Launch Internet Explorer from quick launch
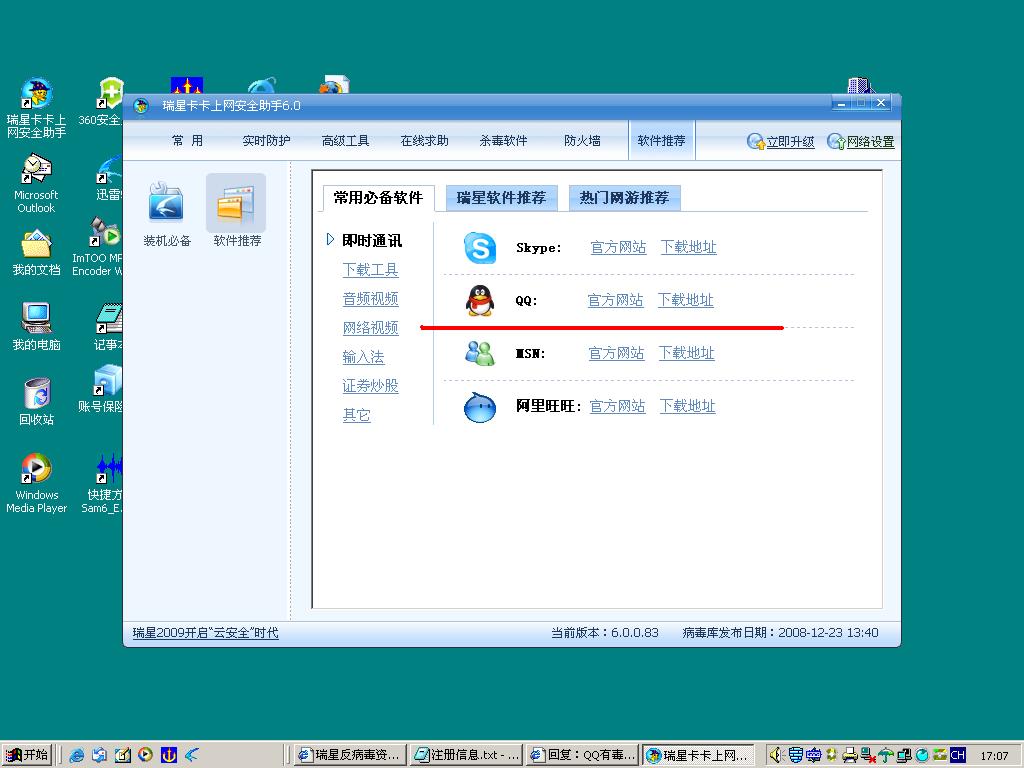 (77, 755)
